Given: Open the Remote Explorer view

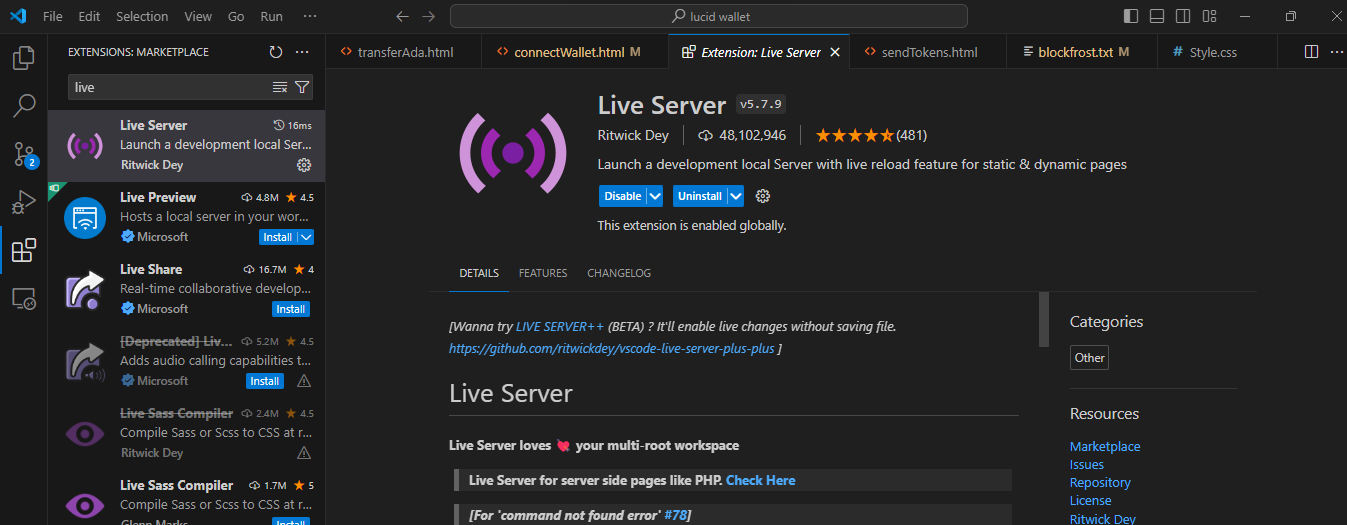Looking at the screenshot, I should click(x=23, y=298).
